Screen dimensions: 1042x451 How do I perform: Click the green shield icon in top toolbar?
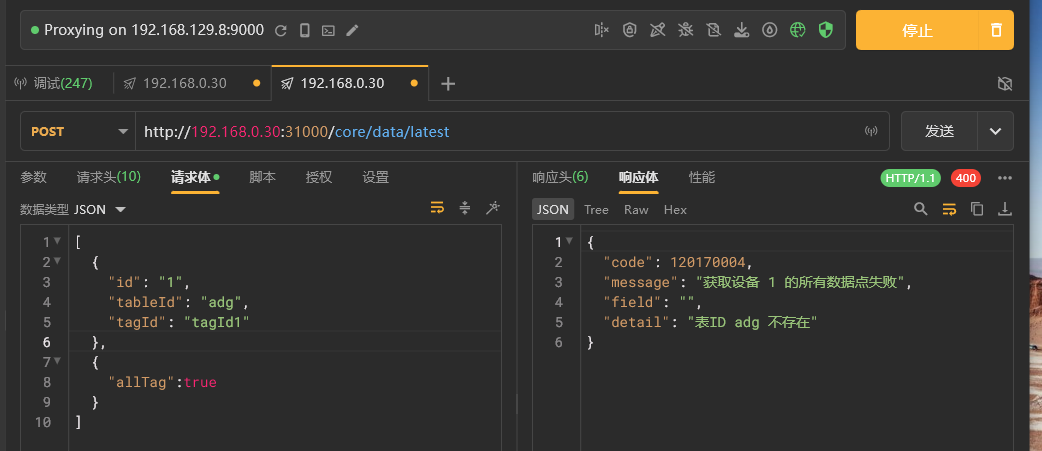point(825,30)
